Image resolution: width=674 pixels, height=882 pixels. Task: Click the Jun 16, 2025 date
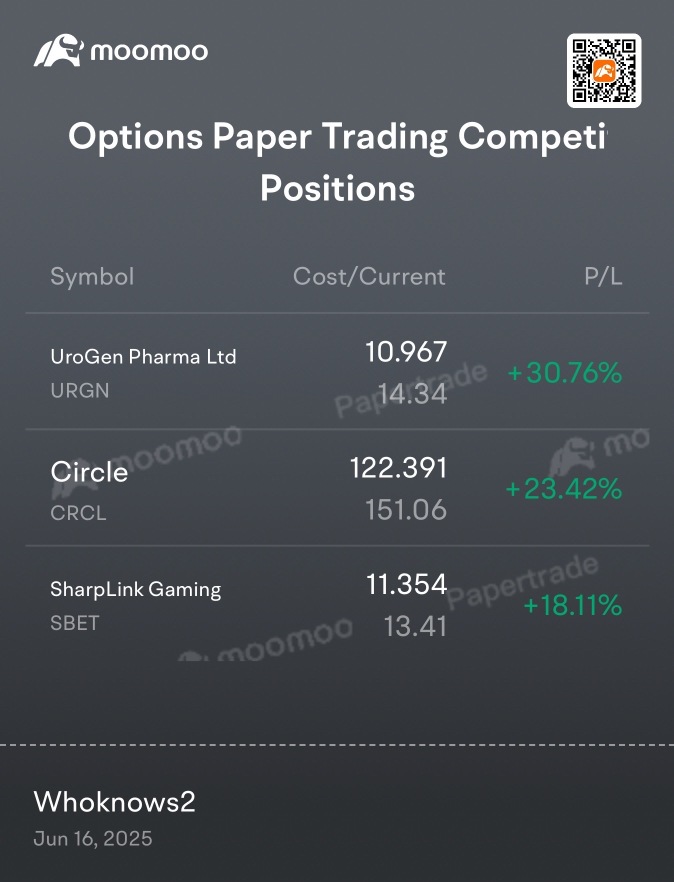coord(93,838)
